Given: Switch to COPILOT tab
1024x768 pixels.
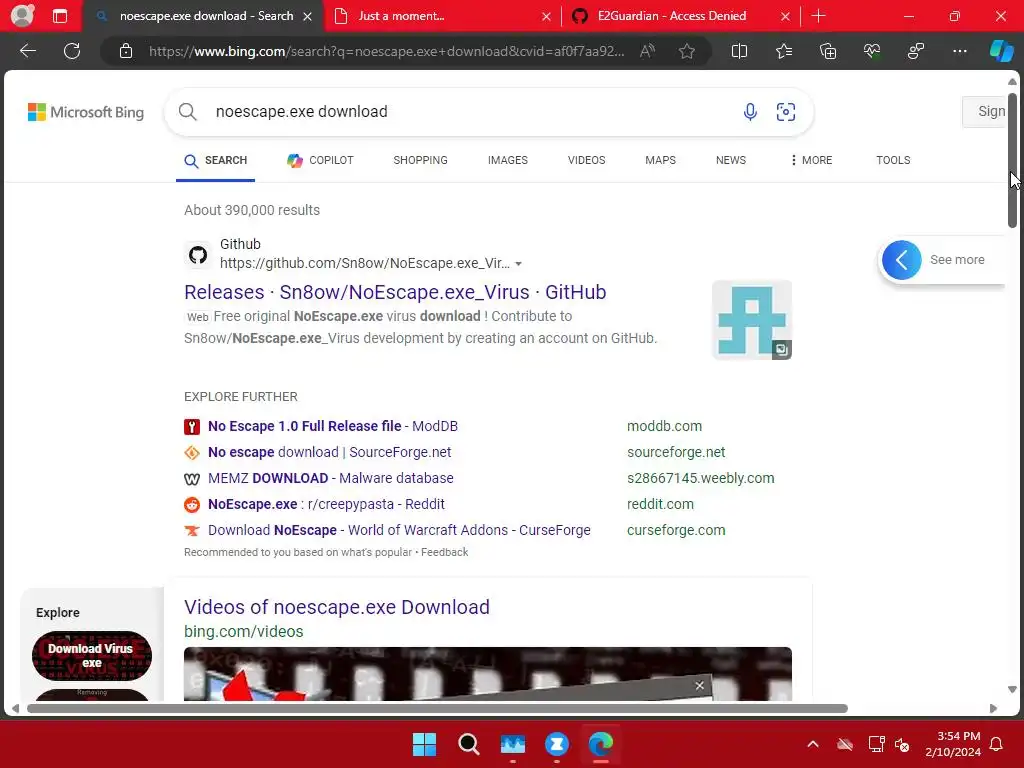Looking at the screenshot, I should point(321,160).
